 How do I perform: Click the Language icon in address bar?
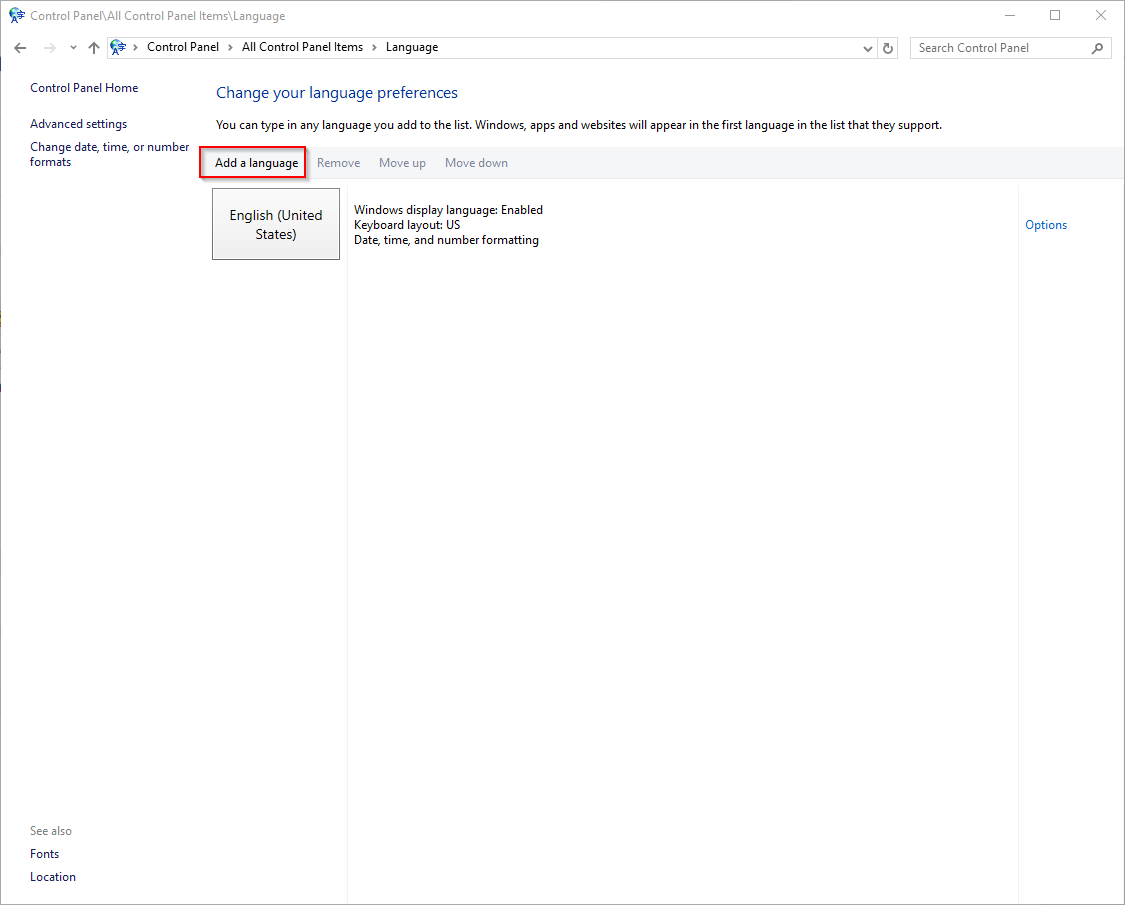[118, 47]
